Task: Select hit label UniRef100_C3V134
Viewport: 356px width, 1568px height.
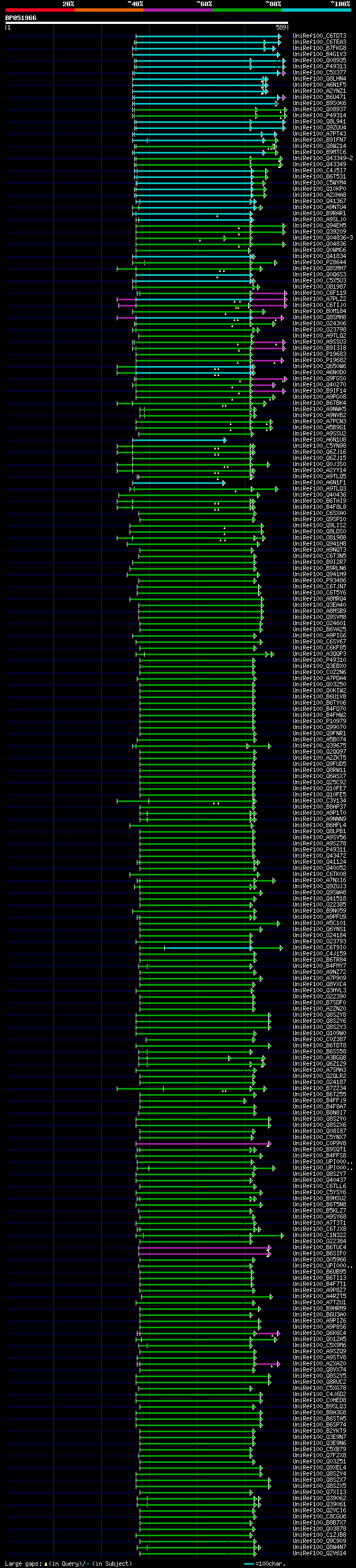Action: point(319,800)
